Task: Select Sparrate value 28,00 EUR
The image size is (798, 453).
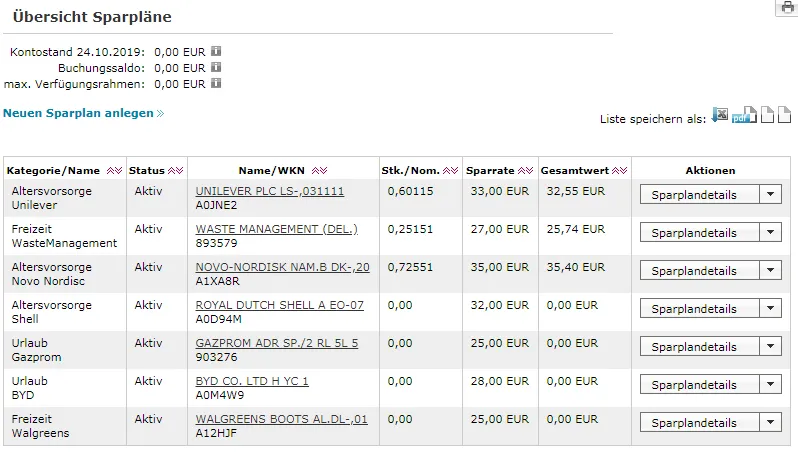Action: tap(500, 381)
